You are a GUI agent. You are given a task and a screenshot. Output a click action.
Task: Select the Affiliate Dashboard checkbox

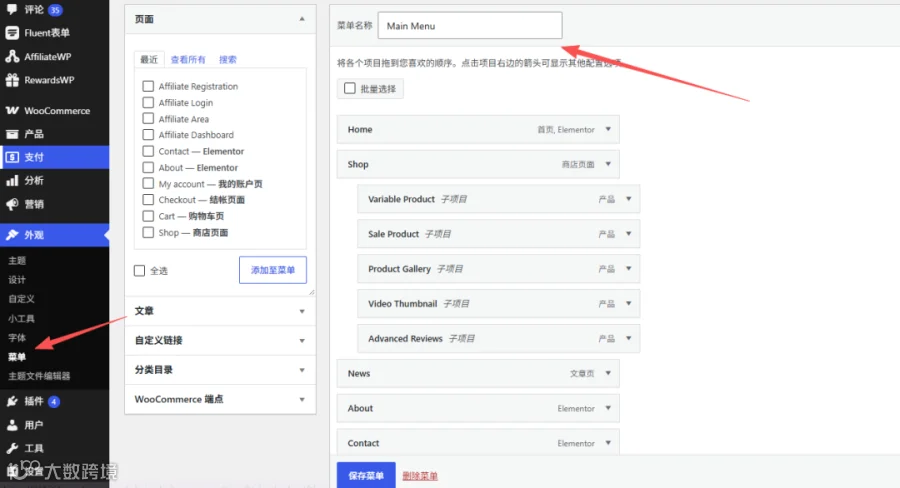[148, 134]
